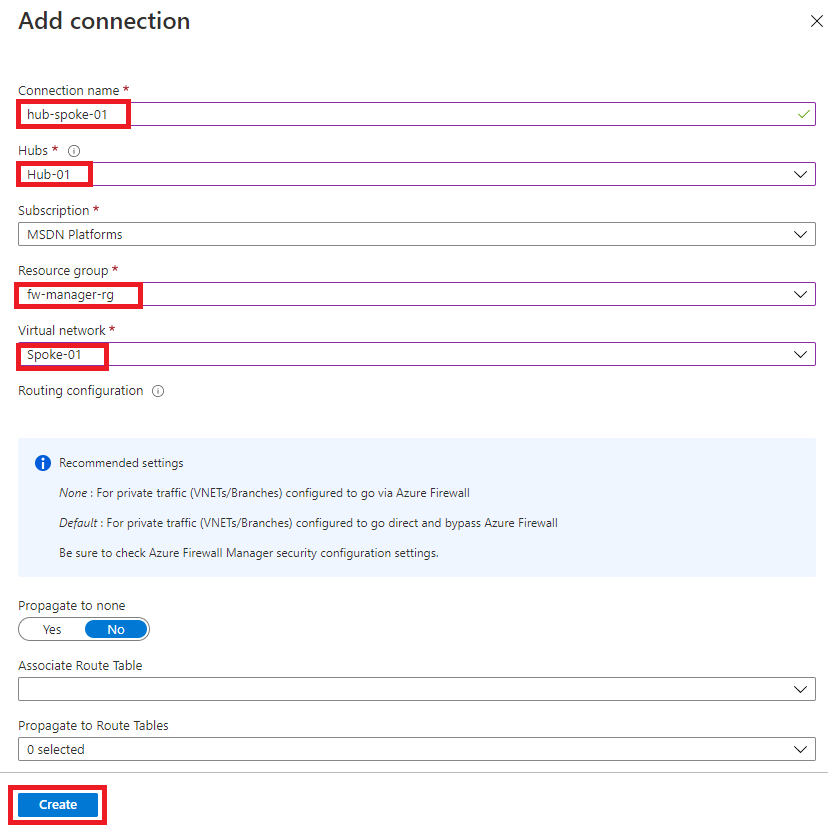Close the Add connection panel

coord(816,20)
